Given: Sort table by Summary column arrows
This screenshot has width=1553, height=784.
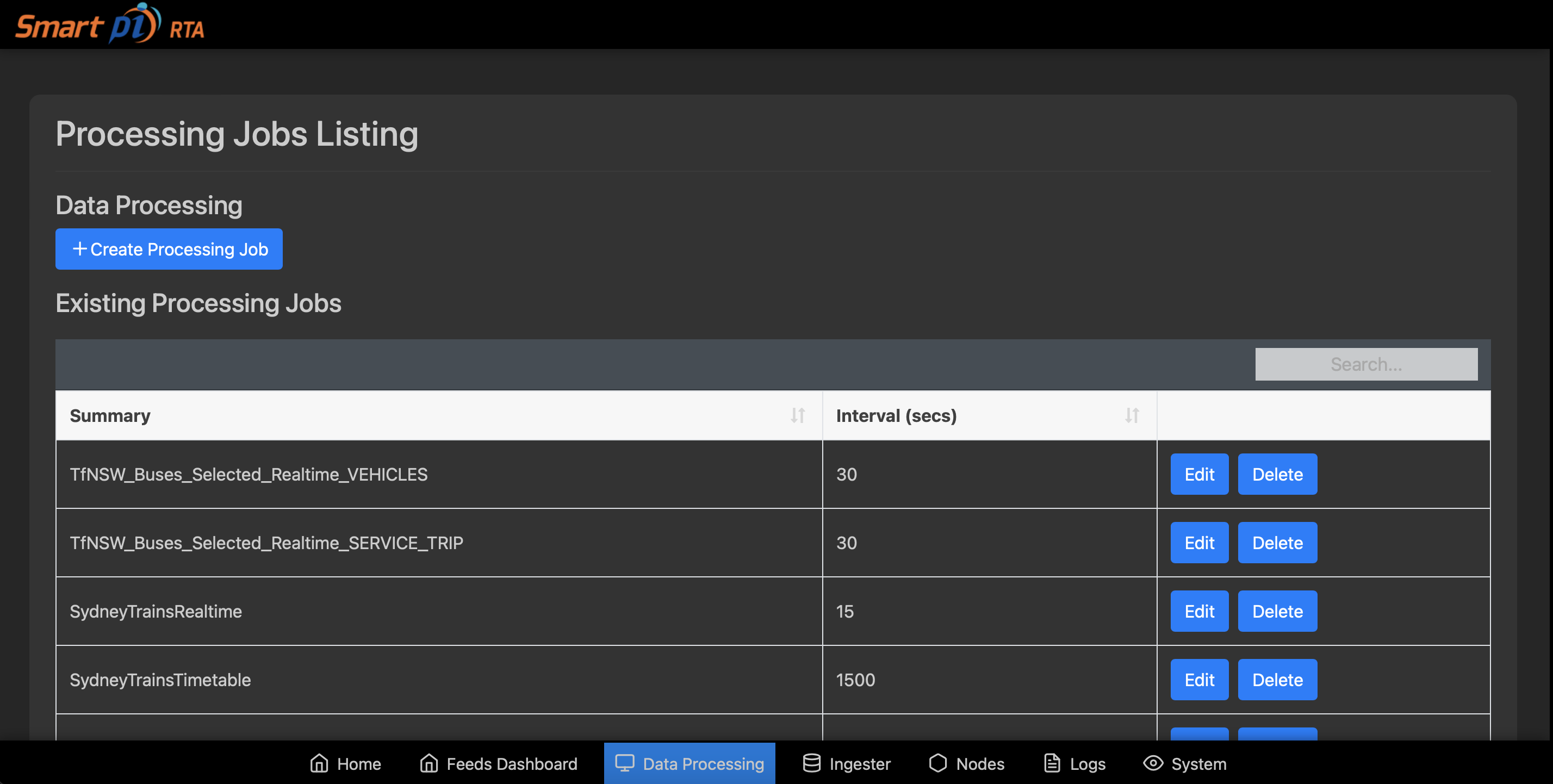Looking at the screenshot, I should pyautogui.click(x=798, y=415).
